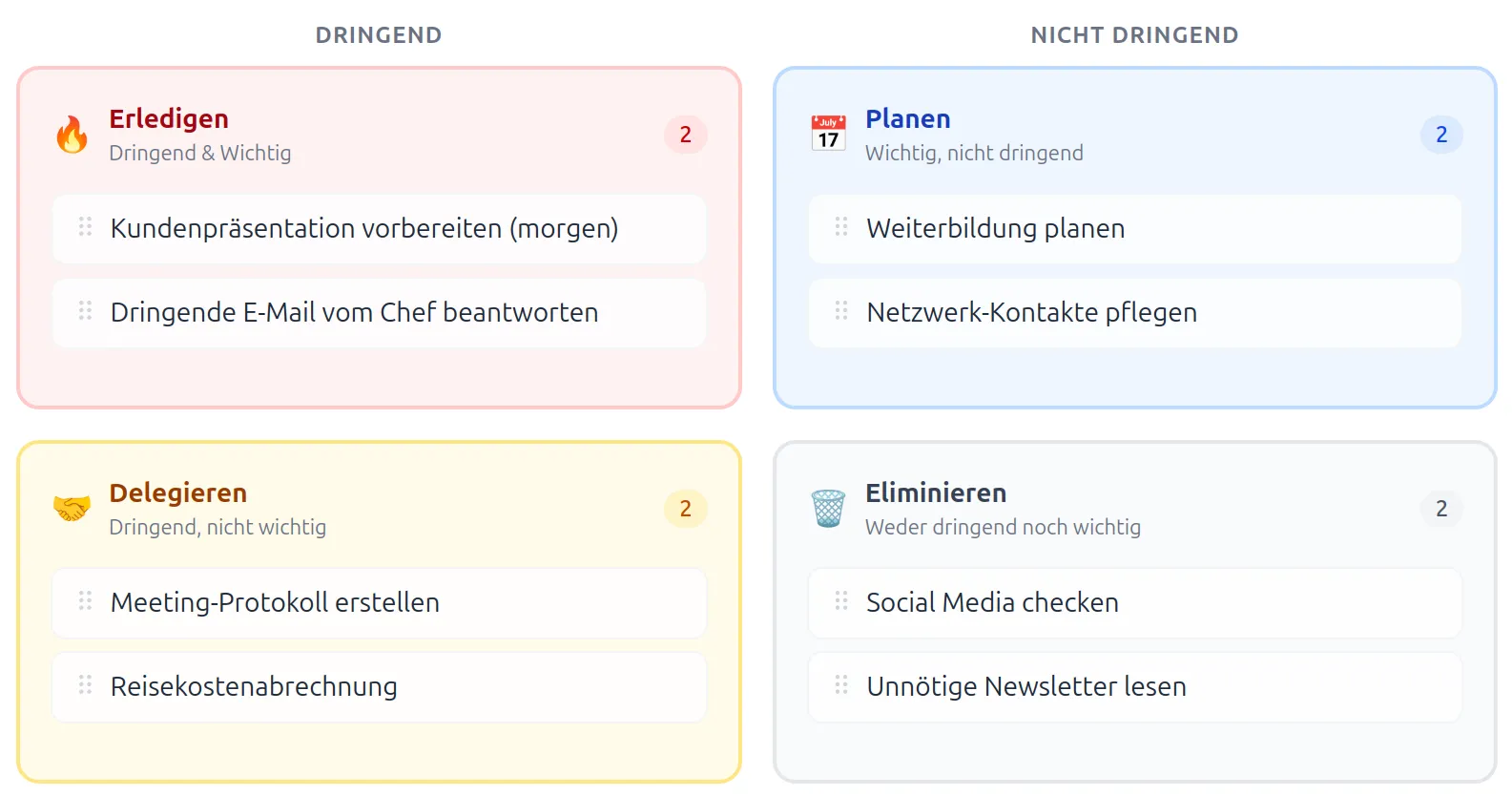Screen dimensions: 1512x796
Task: Click the count badge on the Planen quadrant
Action: point(1441,135)
